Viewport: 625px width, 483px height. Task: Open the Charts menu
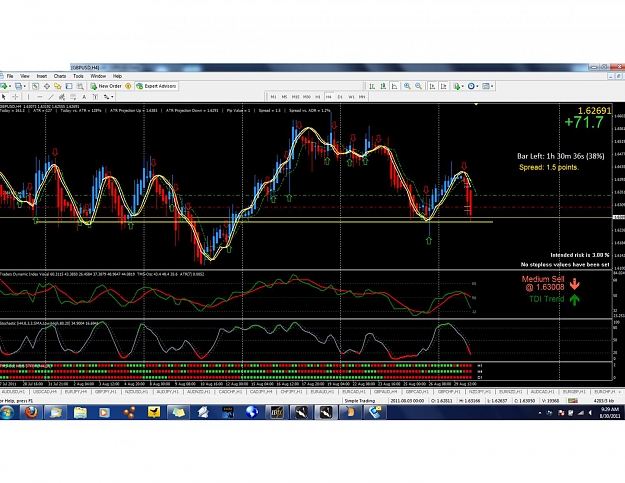coord(60,76)
